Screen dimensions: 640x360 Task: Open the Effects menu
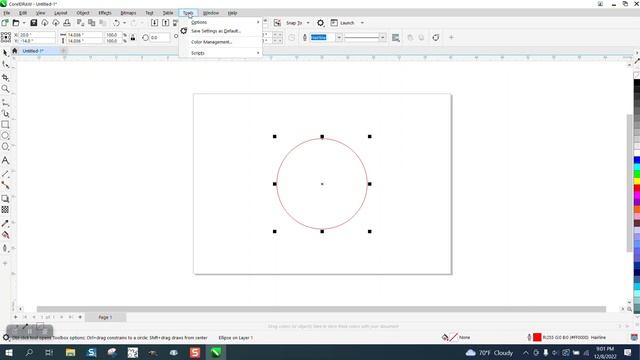click(105, 13)
